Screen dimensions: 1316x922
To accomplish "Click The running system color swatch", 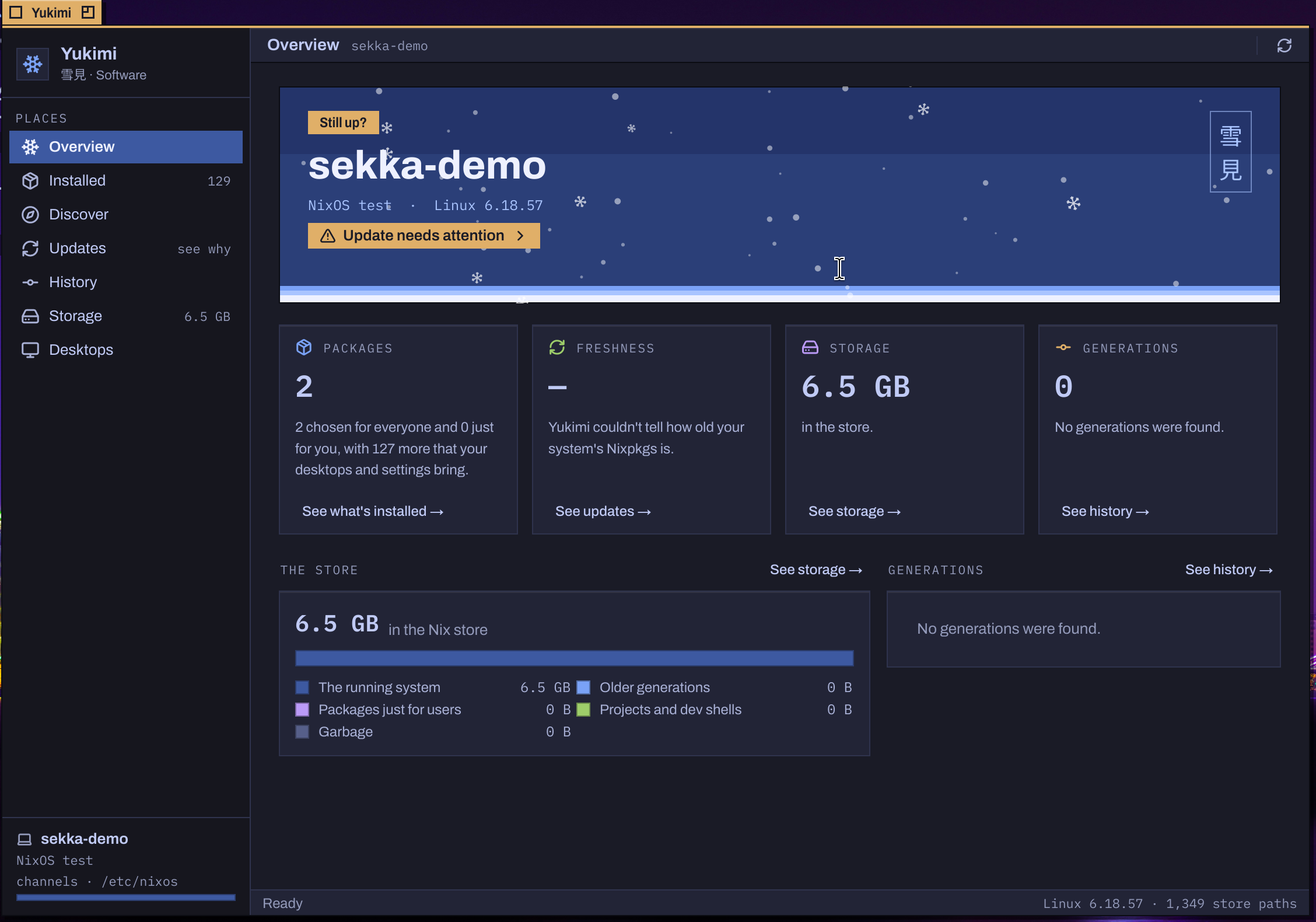I will click(302, 687).
